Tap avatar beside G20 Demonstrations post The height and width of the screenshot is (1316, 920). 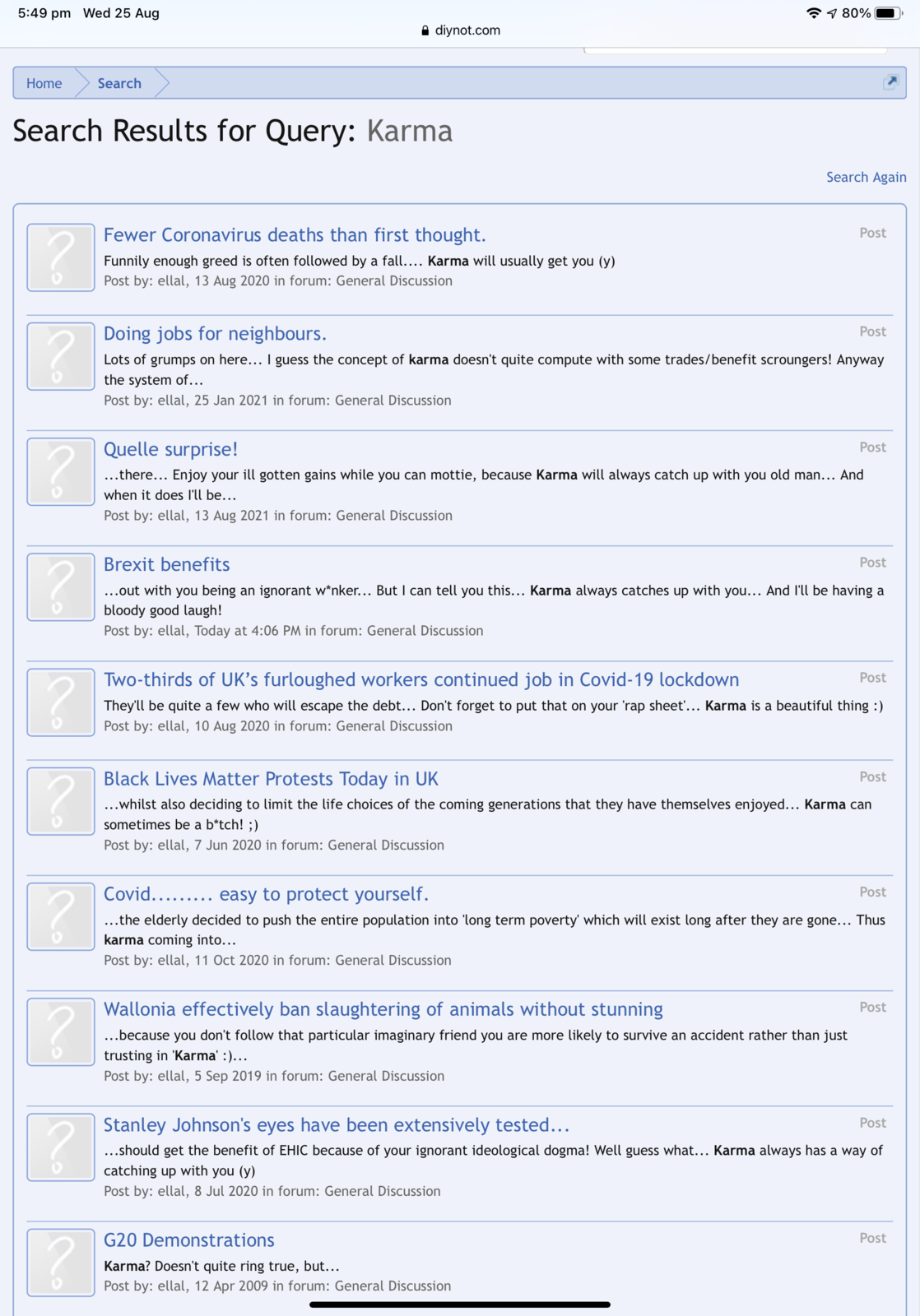[61, 1262]
